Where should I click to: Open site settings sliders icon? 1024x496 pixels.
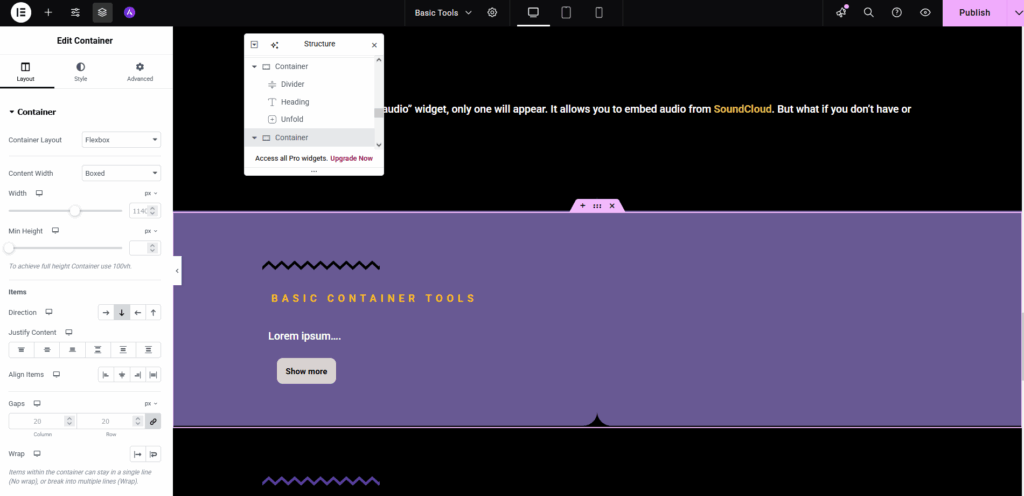tap(75, 13)
